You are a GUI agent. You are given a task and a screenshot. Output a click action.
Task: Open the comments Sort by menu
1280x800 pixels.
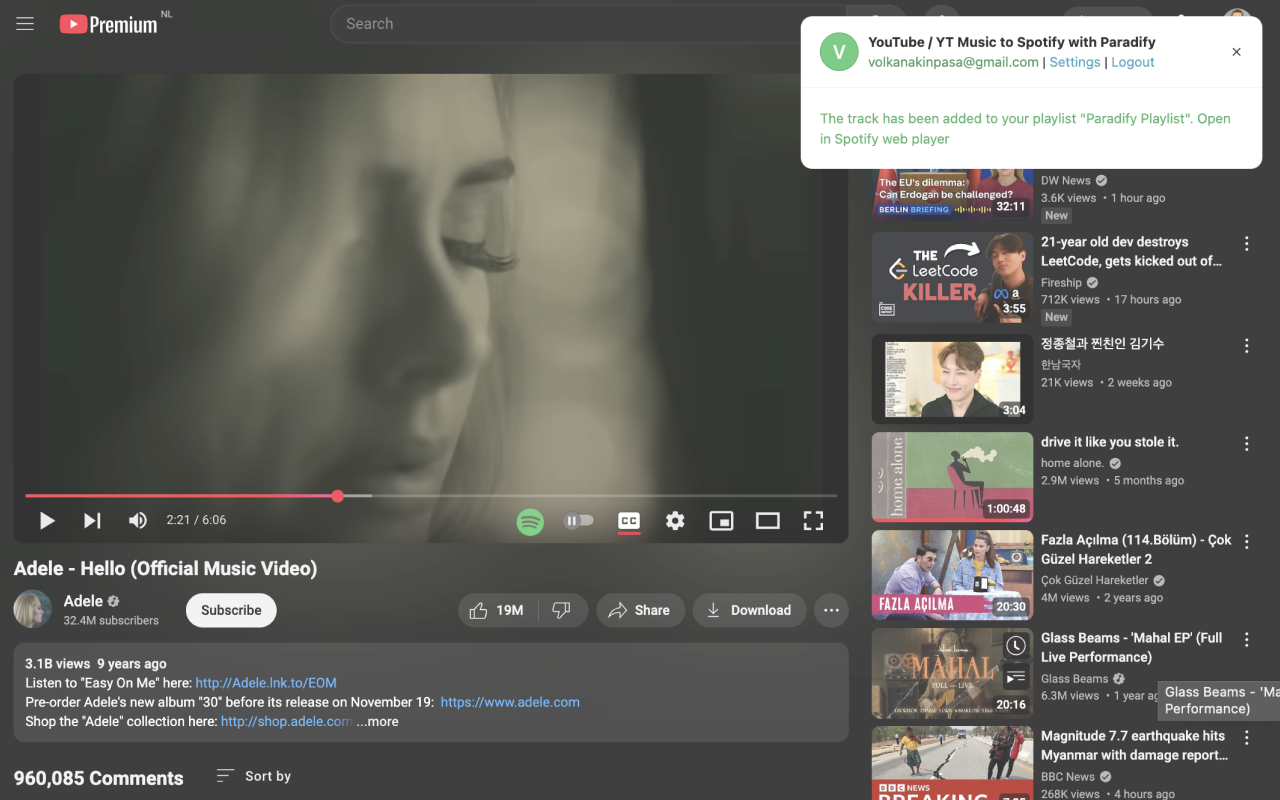(x=254, y=776)
